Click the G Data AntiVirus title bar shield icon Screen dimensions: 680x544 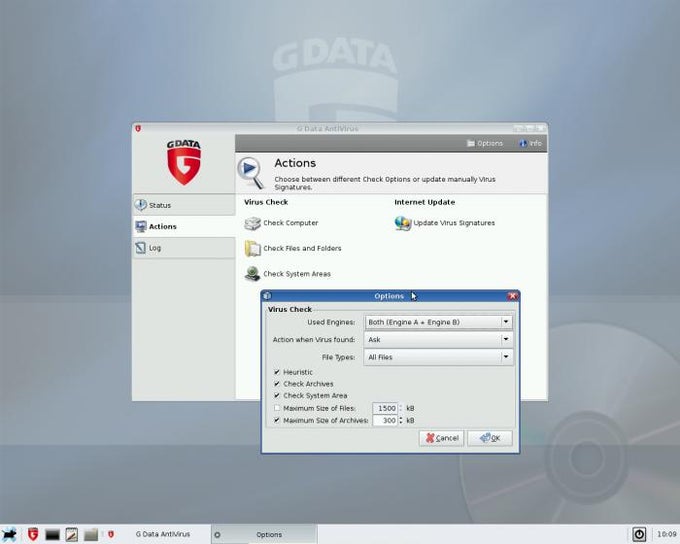(138, 128)
